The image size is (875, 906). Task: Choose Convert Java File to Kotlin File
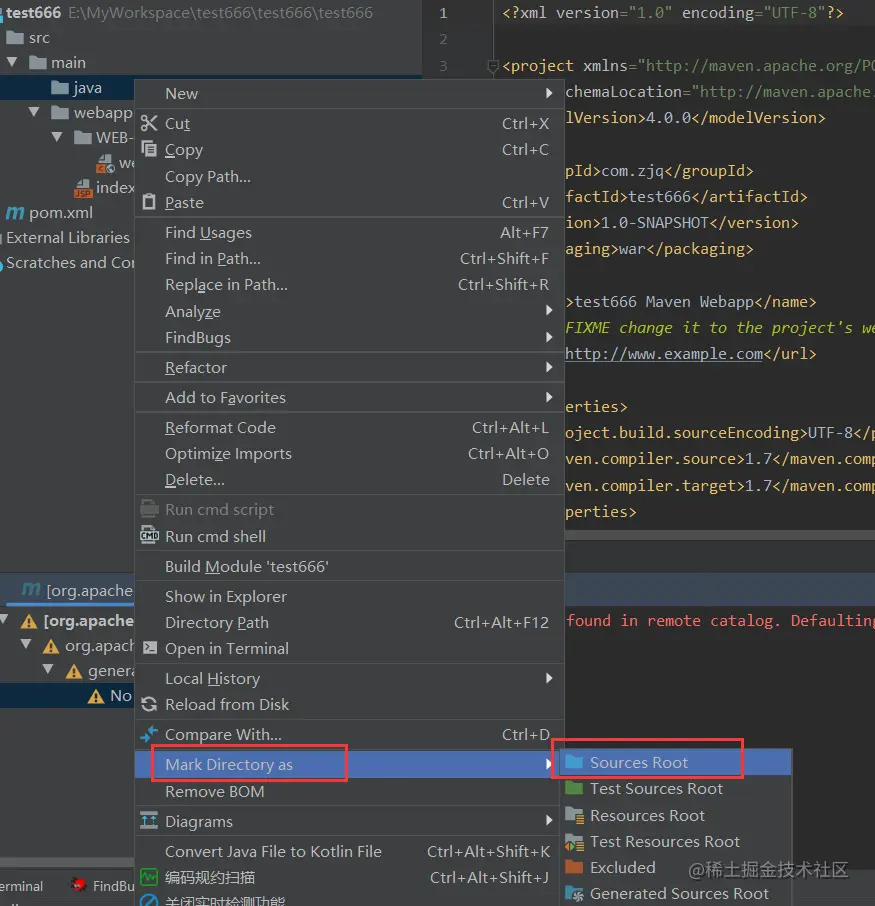349,851
